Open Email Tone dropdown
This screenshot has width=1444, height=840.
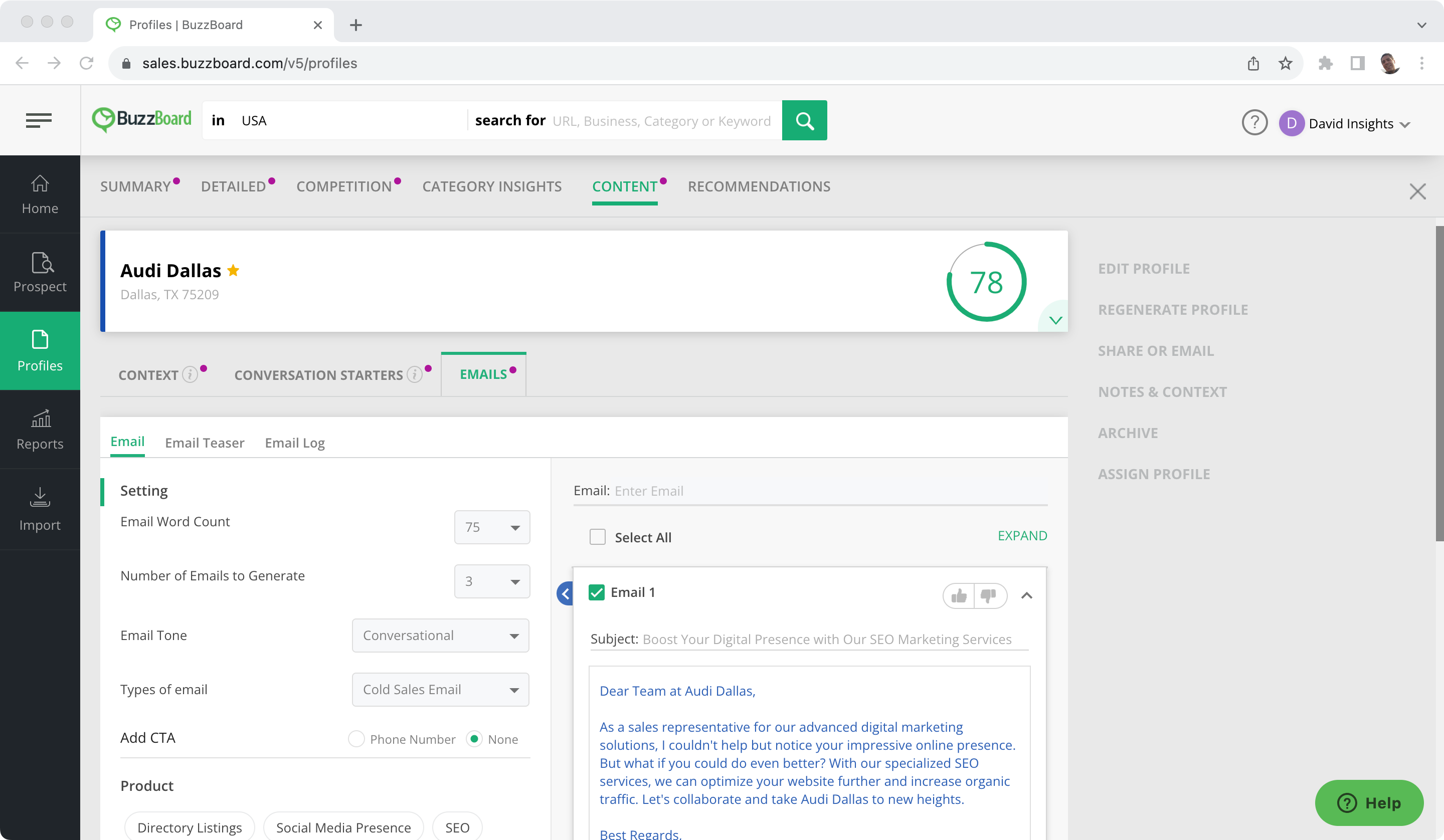440,636
